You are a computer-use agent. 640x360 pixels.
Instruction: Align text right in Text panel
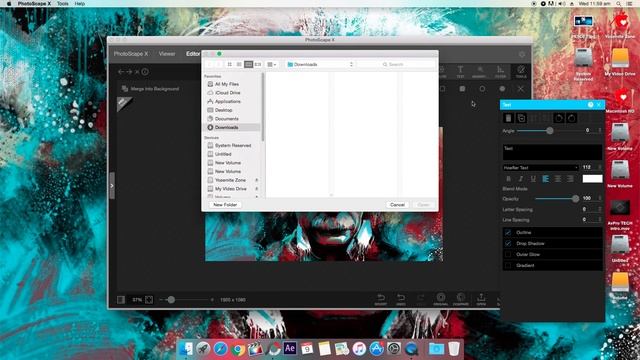pos(571,179)
